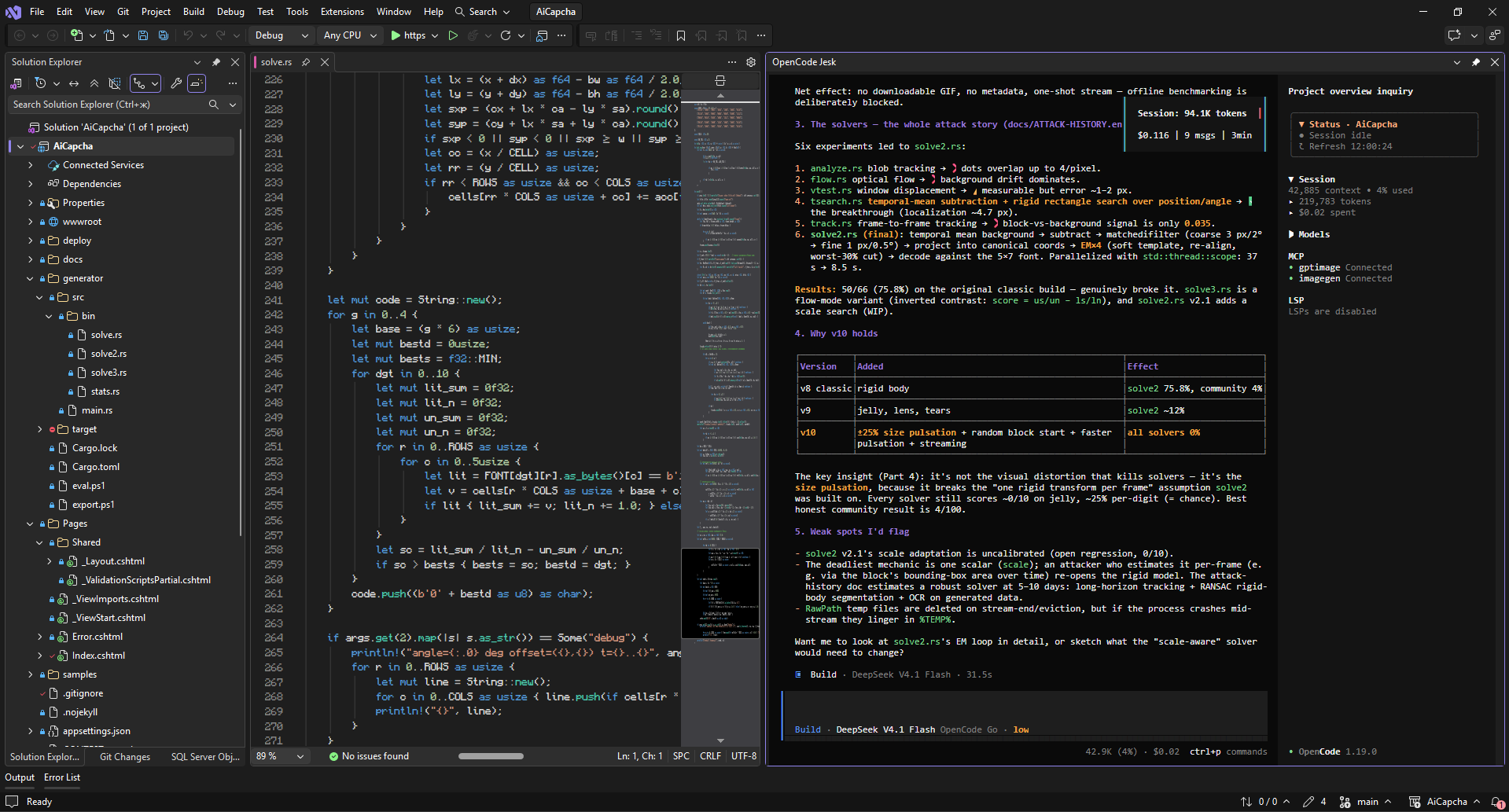Open the Output window tab button
The image size is (1509, 812).
pos(20,777)
